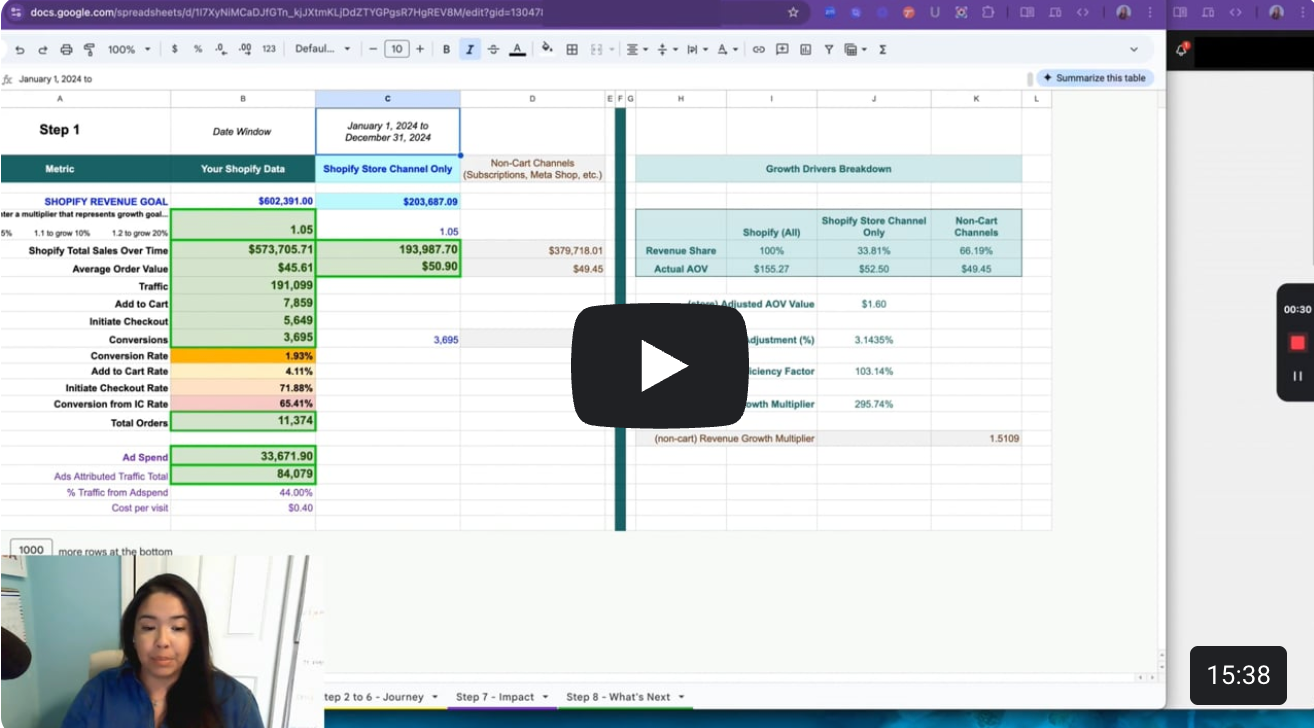The height and width of the screenshot is (728, 1314).
Task: Click the Growth Drivers Breakdown header
Action: [x=828, y=169]
